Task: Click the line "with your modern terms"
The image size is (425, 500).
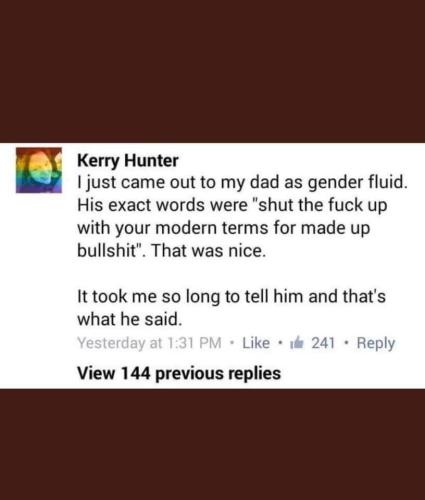Action: (x=224, y=228)
